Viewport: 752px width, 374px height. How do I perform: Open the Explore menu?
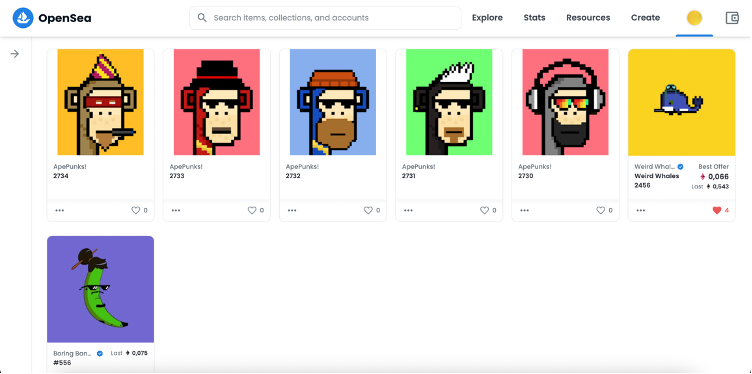coord(487,18)
